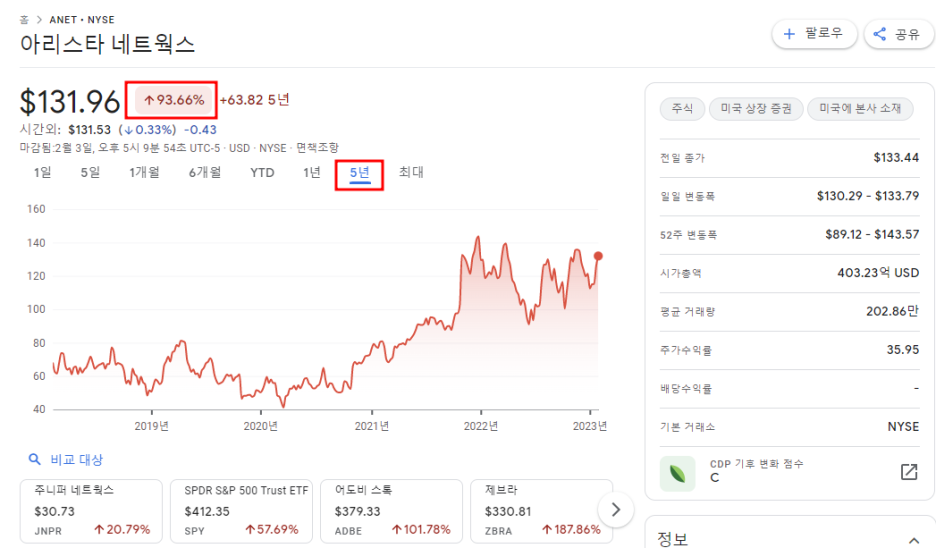The image size is (936, 548).
Task: Open the 어도비 스톡 ADBE comparison card
Action: pos(392,511)
